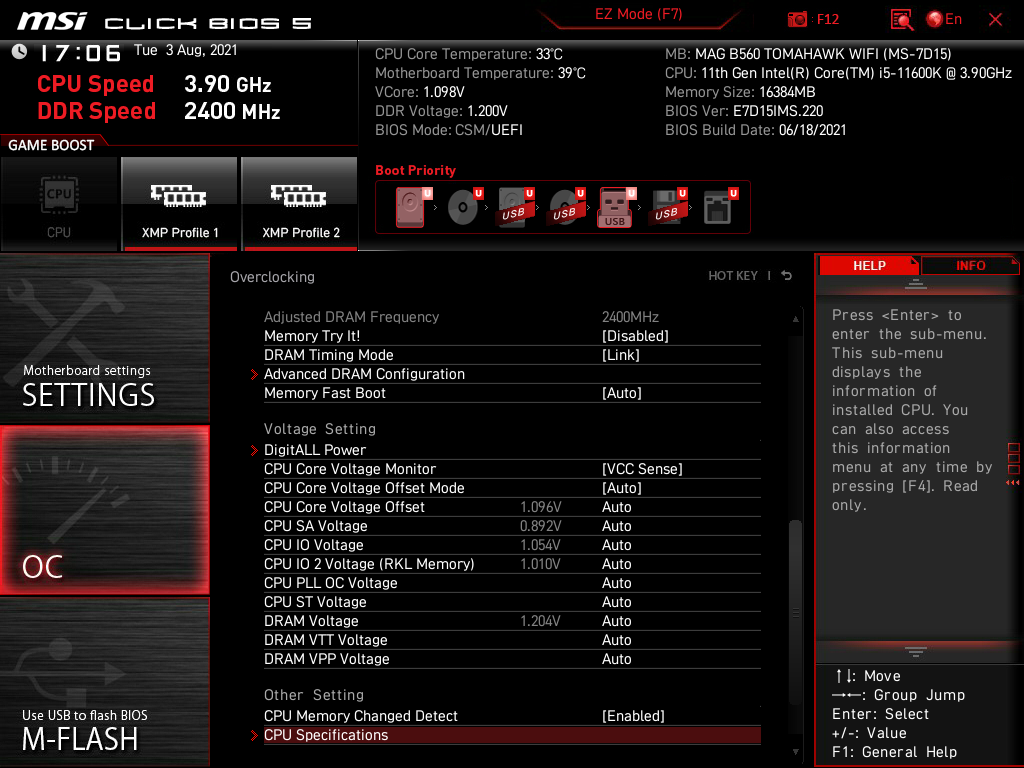Switch to EZ Mode (F7)
The image size is (1024, 768).
pos(638,14)
